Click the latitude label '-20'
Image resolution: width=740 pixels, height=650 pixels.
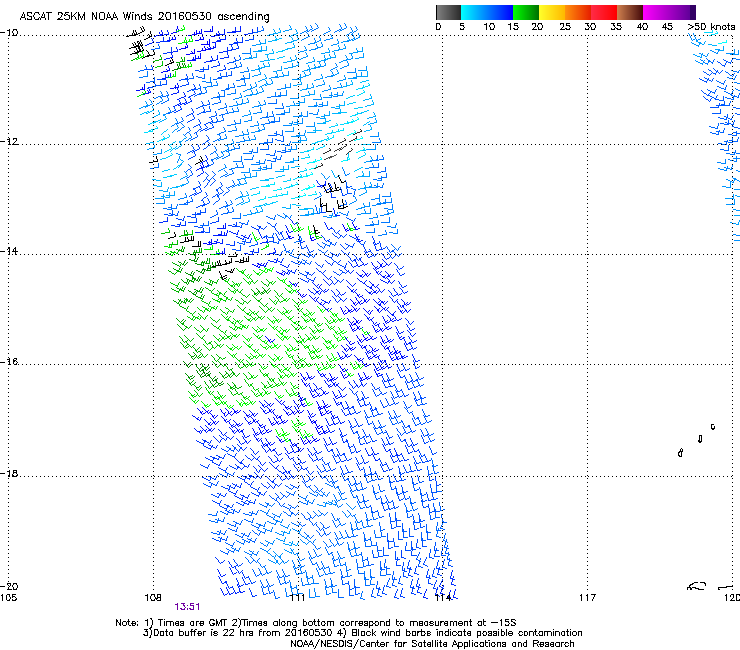[9, 586]
